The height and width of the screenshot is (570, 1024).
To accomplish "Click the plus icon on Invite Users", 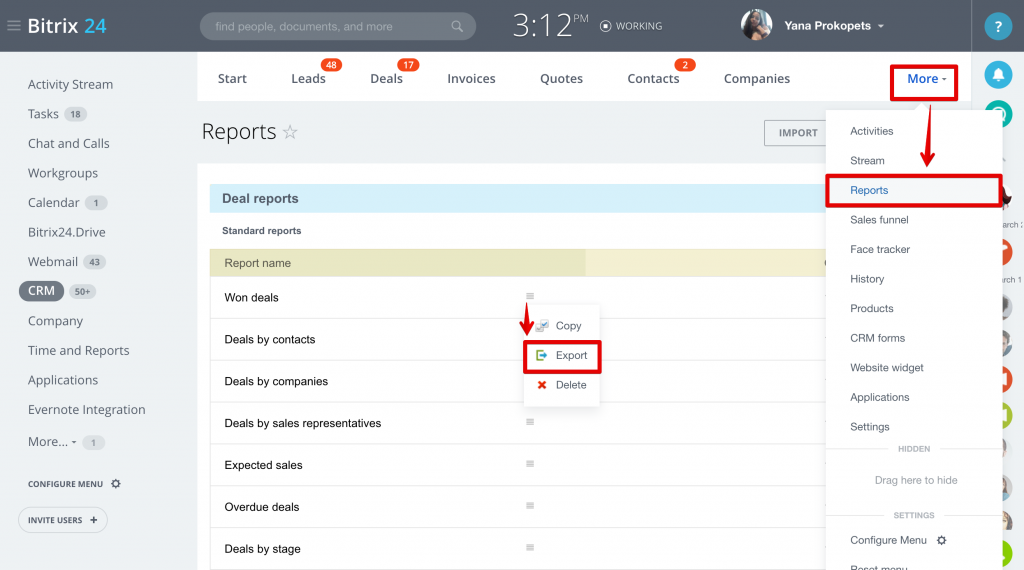I will pos(93,520).
